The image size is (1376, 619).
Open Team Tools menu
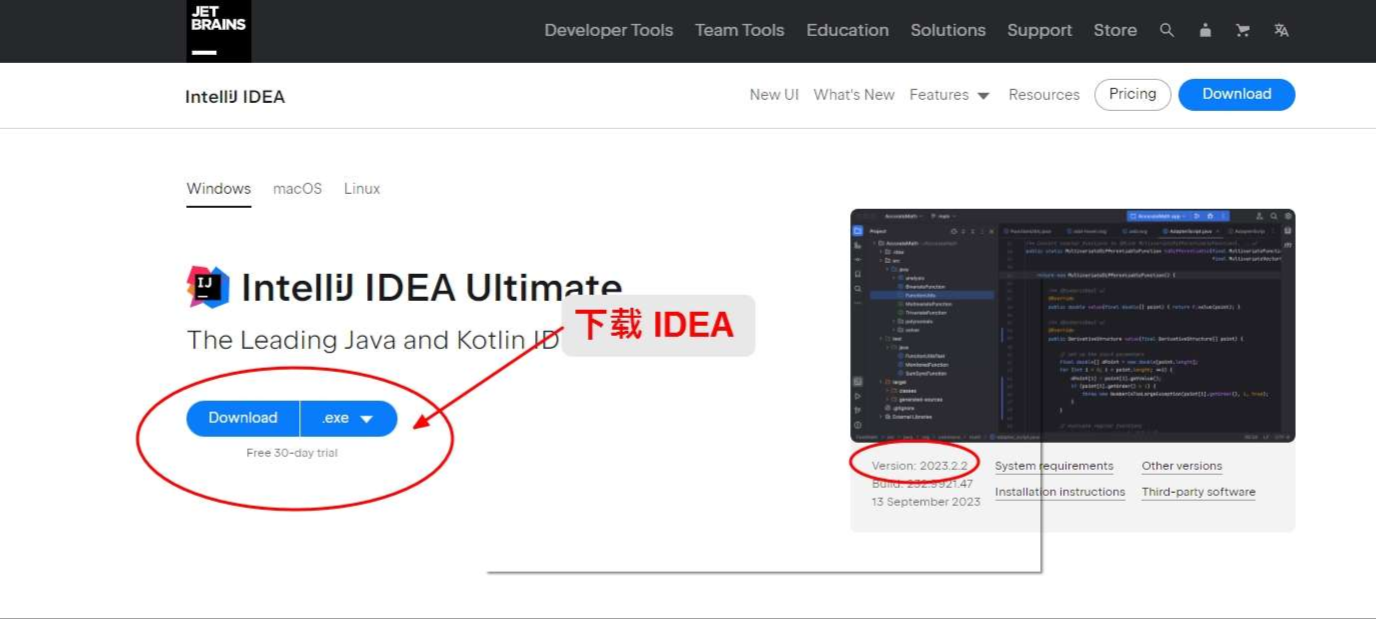click(739, 31)
